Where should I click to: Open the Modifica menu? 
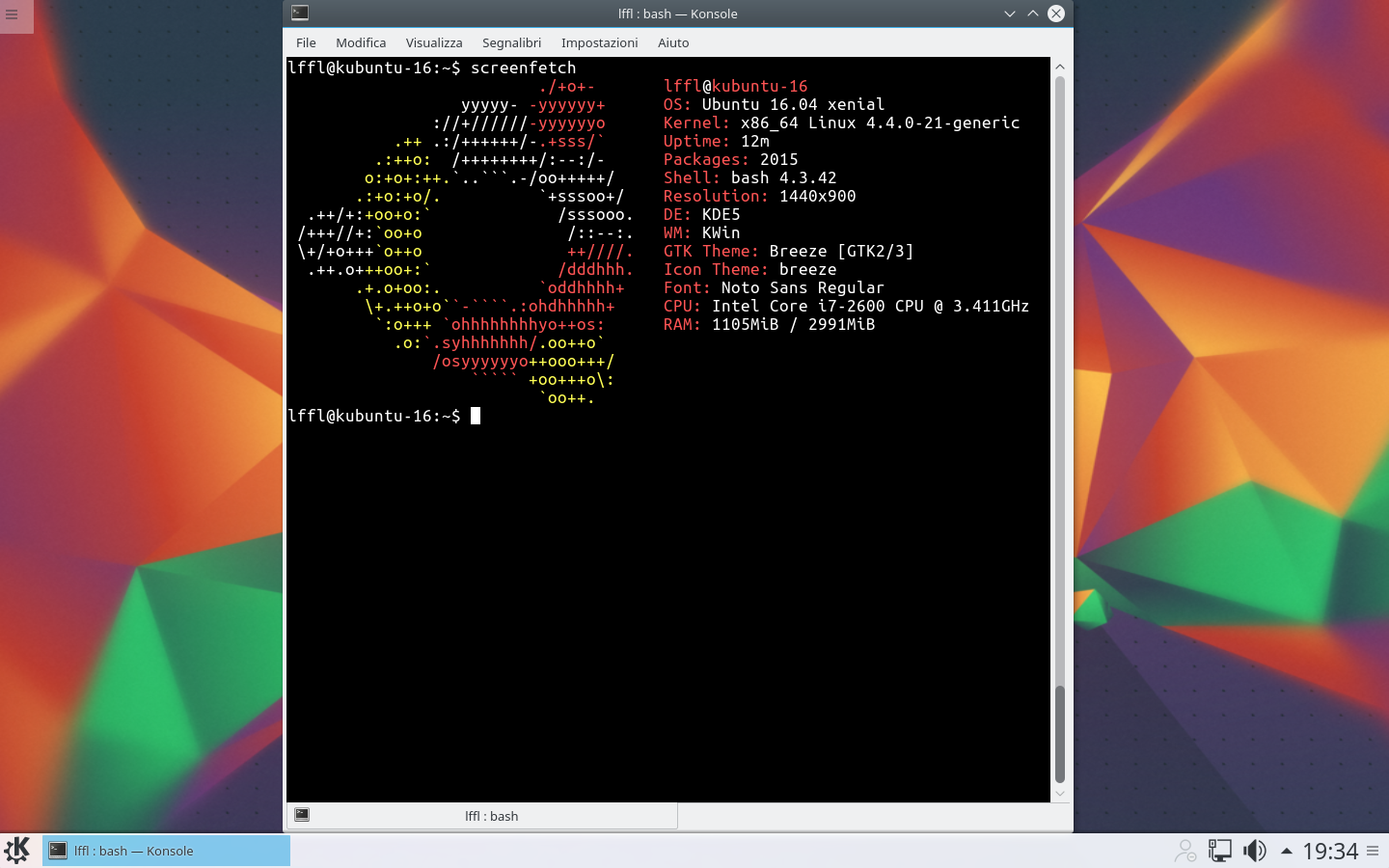click(x=361, y=42)
